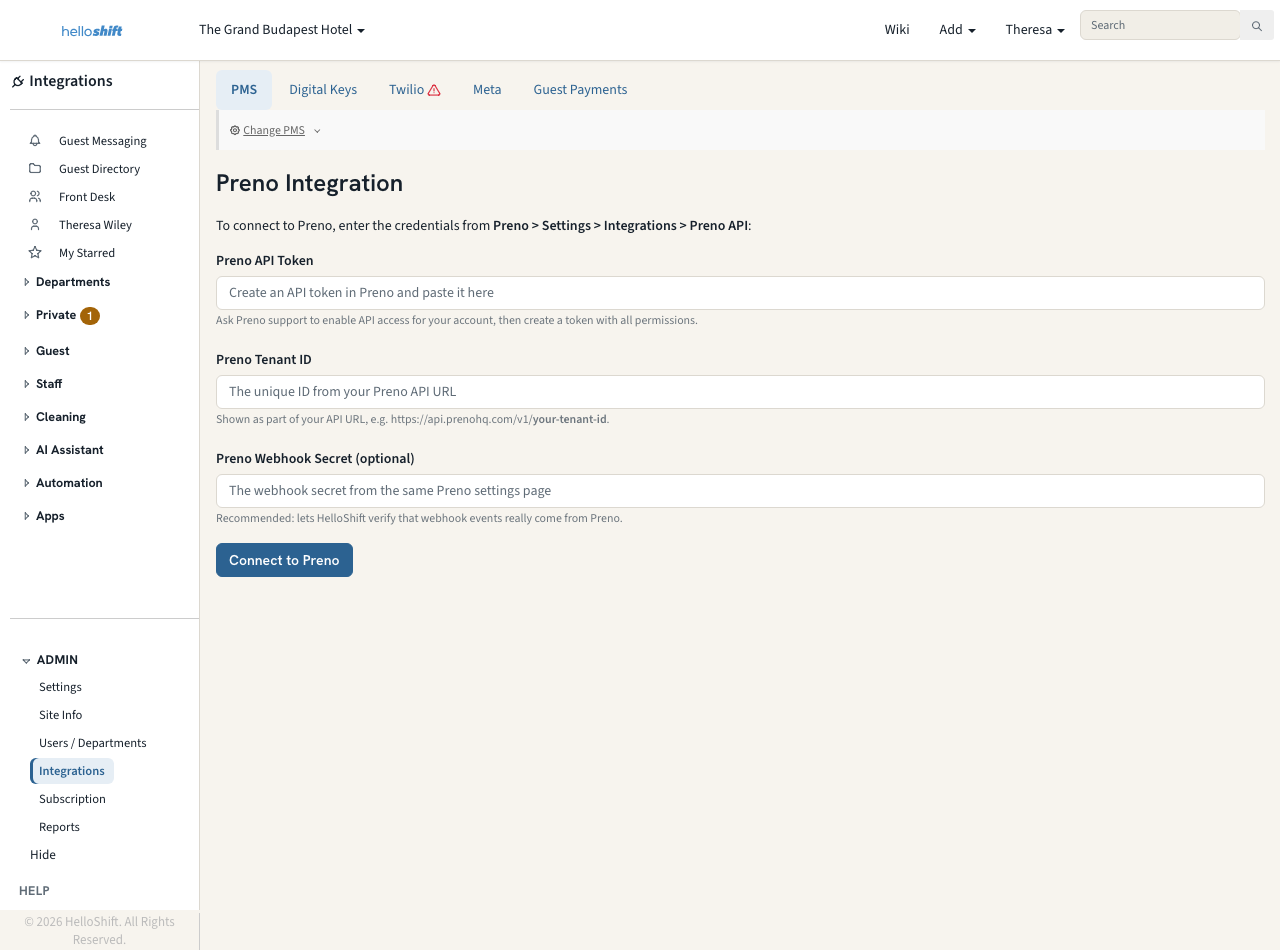Open the Subscription admin page
Viewport: 1280px width, 950px height.
72,799
